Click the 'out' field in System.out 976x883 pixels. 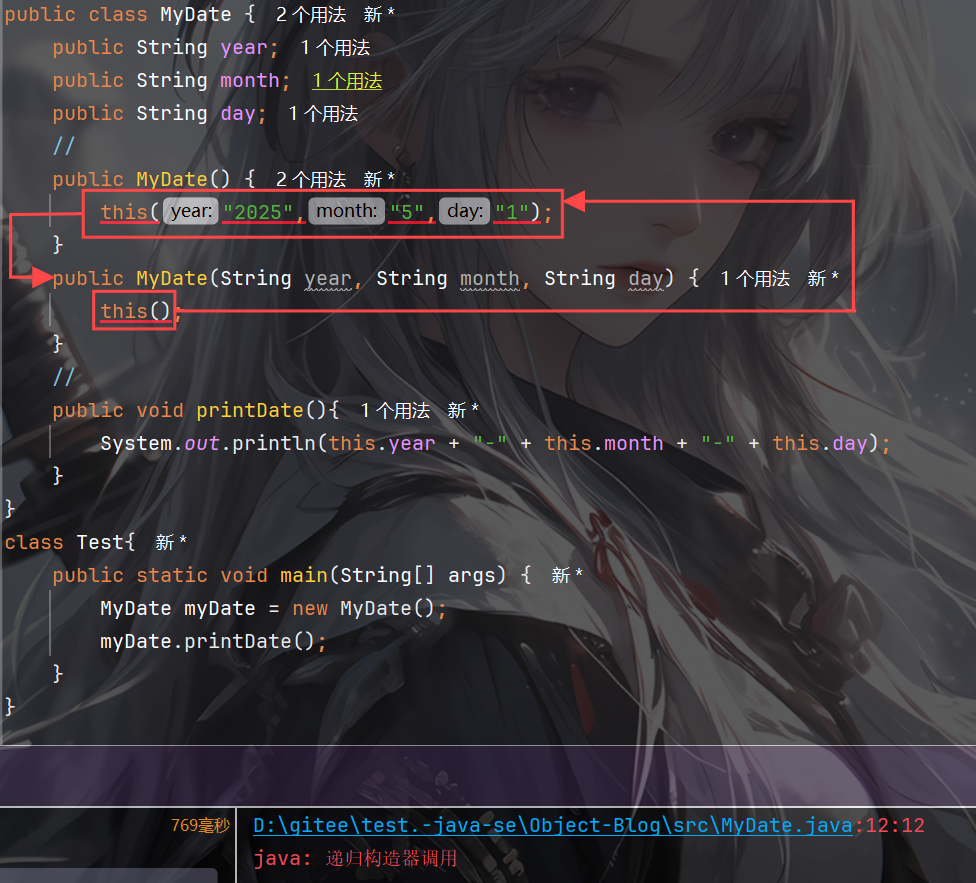(x=202, y=443)
